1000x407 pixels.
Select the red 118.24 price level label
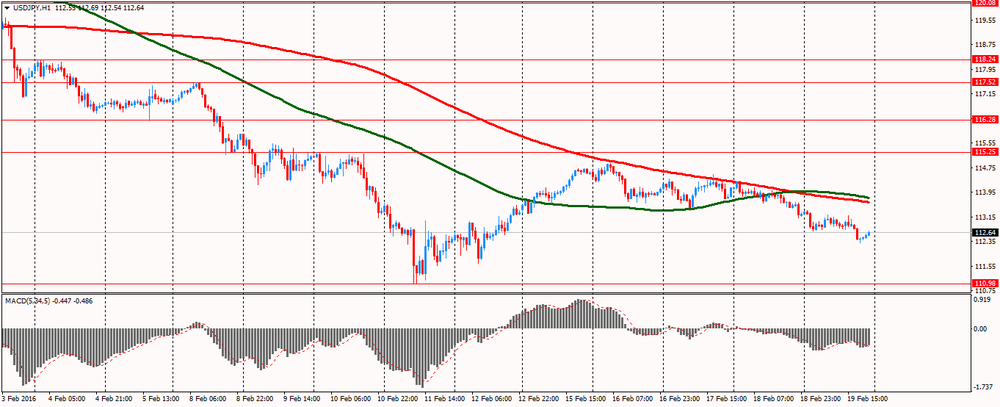[x=986, y=59]
